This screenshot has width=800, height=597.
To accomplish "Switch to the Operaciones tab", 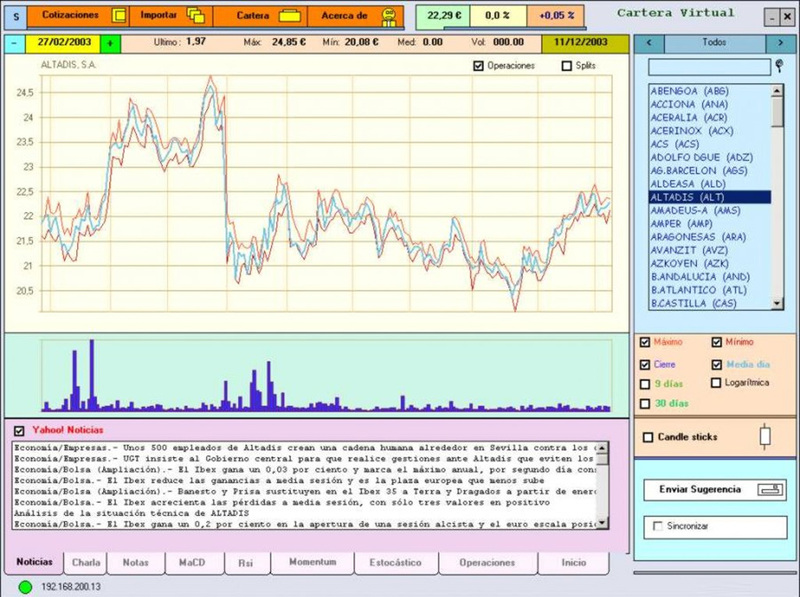I will (487, 563).
